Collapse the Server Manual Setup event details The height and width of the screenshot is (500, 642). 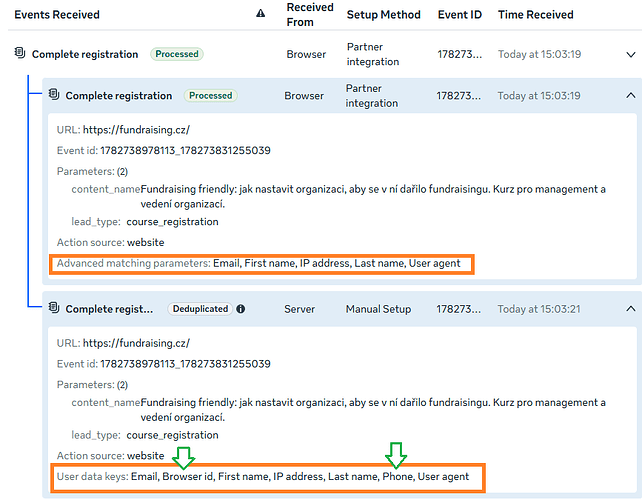coord(631,309)
